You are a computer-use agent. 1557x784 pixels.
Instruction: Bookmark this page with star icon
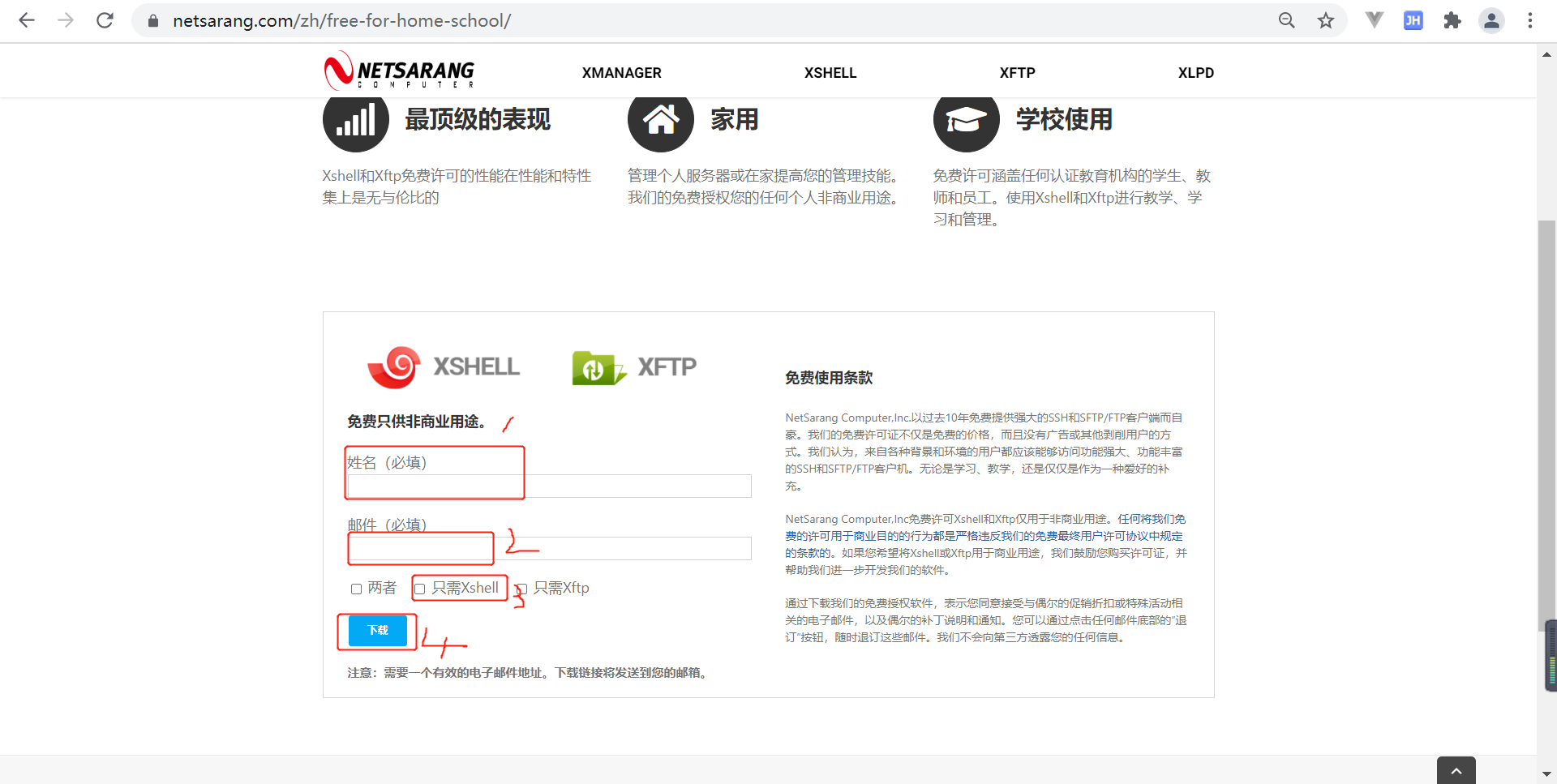1326,20
